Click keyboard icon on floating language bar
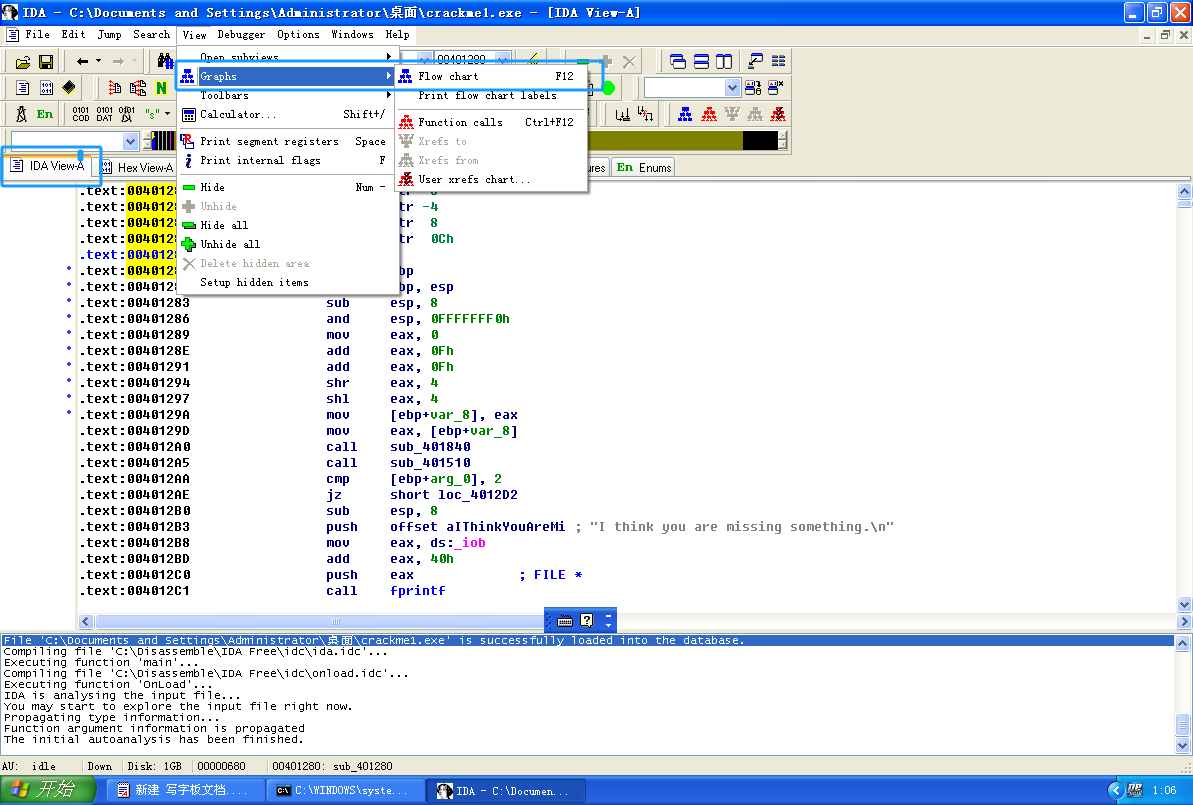 [x=565, y=620]
